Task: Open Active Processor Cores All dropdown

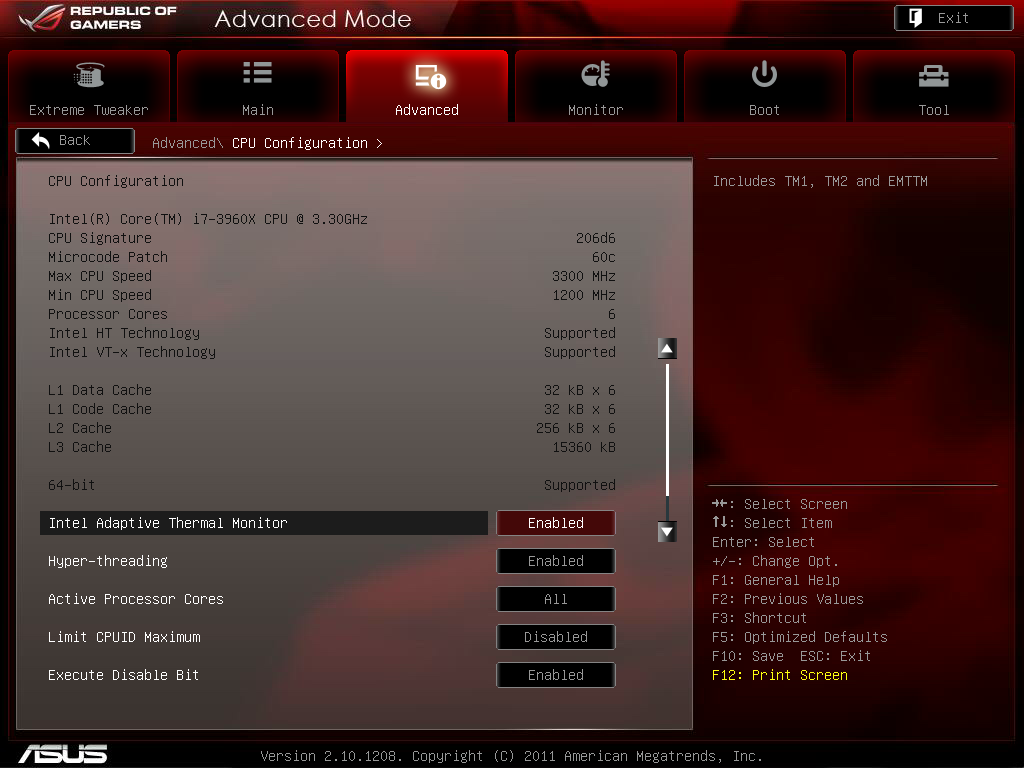Action: pos(556,599)
